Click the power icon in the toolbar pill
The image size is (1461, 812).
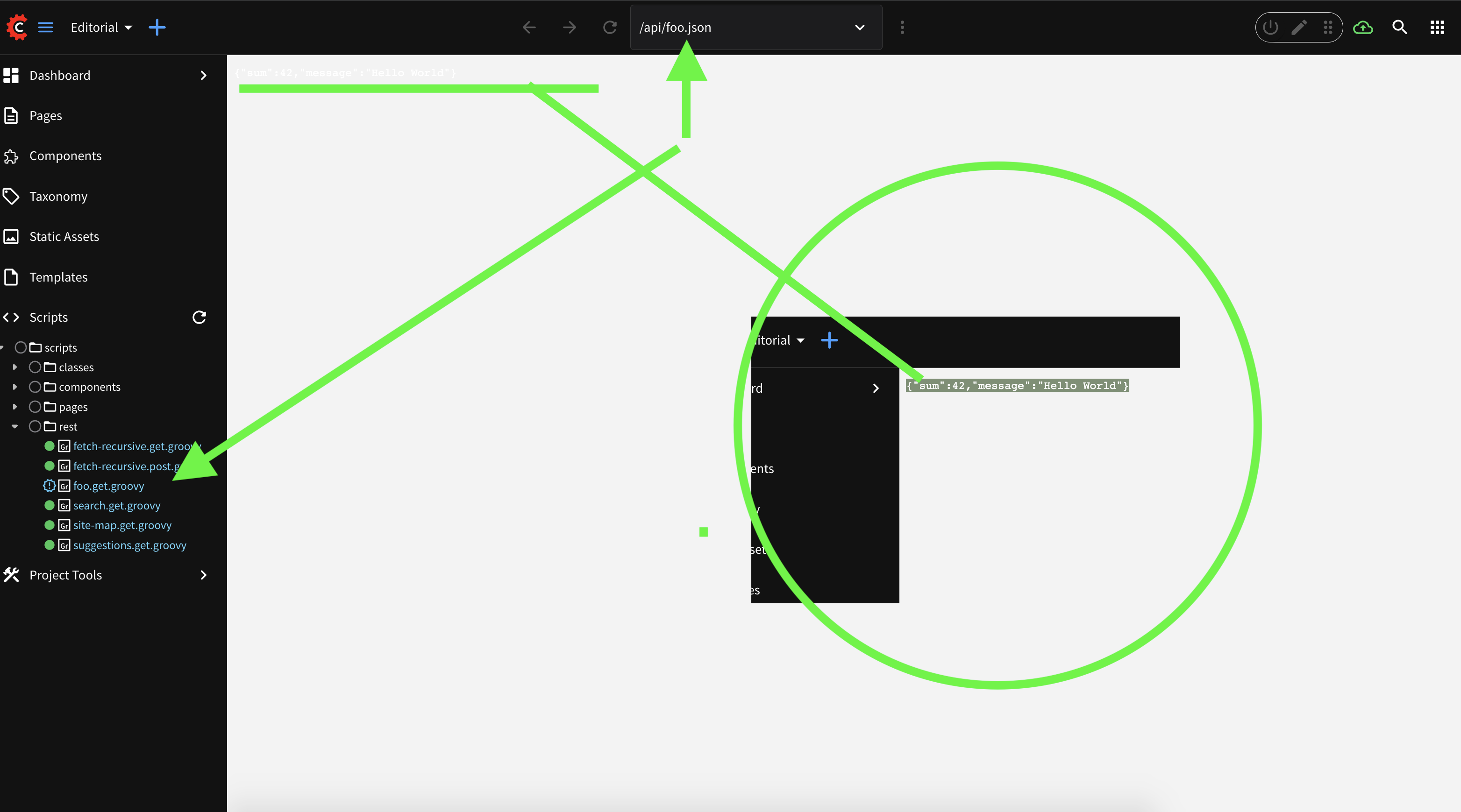1270,27
